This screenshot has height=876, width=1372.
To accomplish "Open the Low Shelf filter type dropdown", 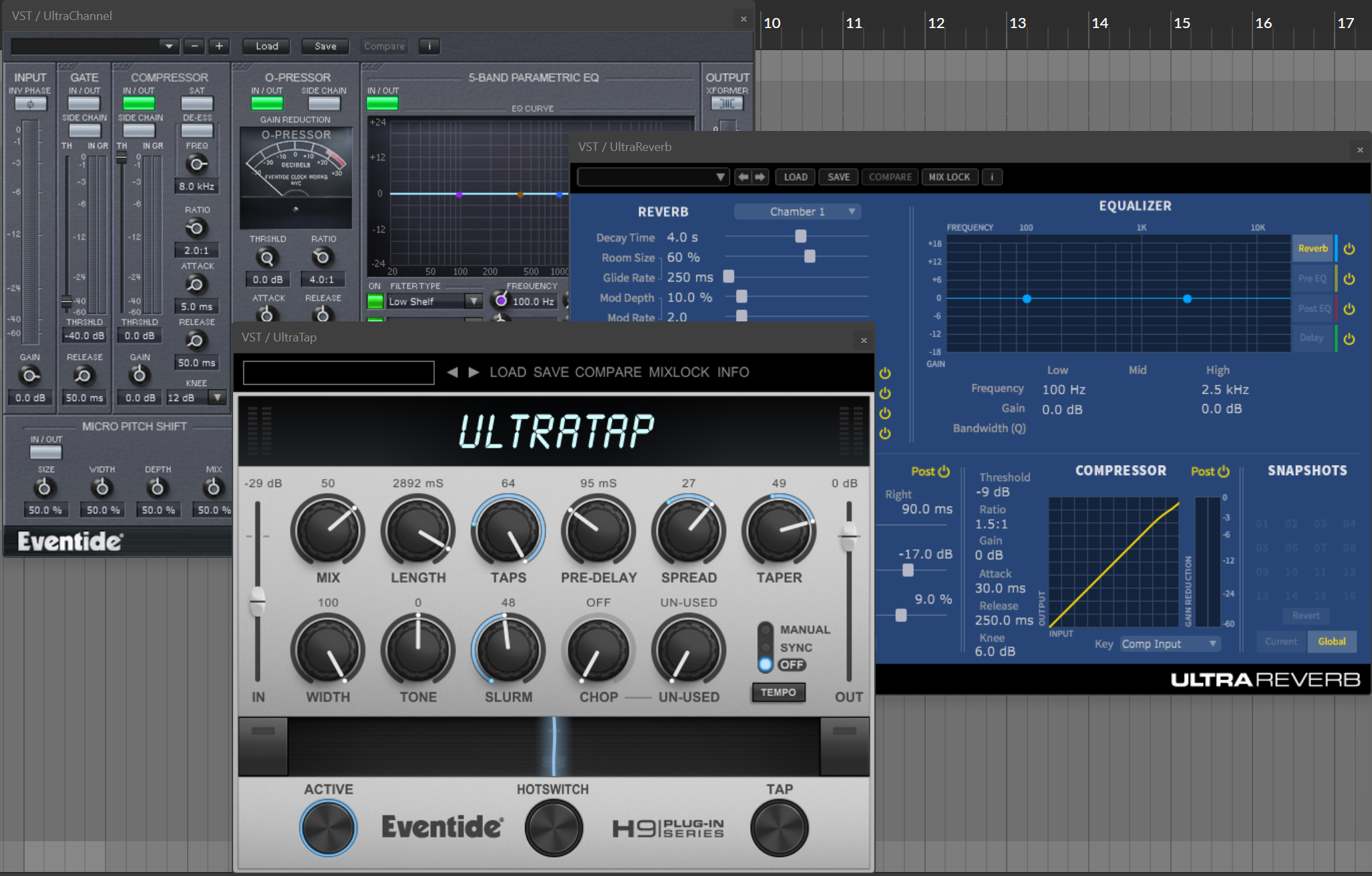I will click(x=433, y=301).
